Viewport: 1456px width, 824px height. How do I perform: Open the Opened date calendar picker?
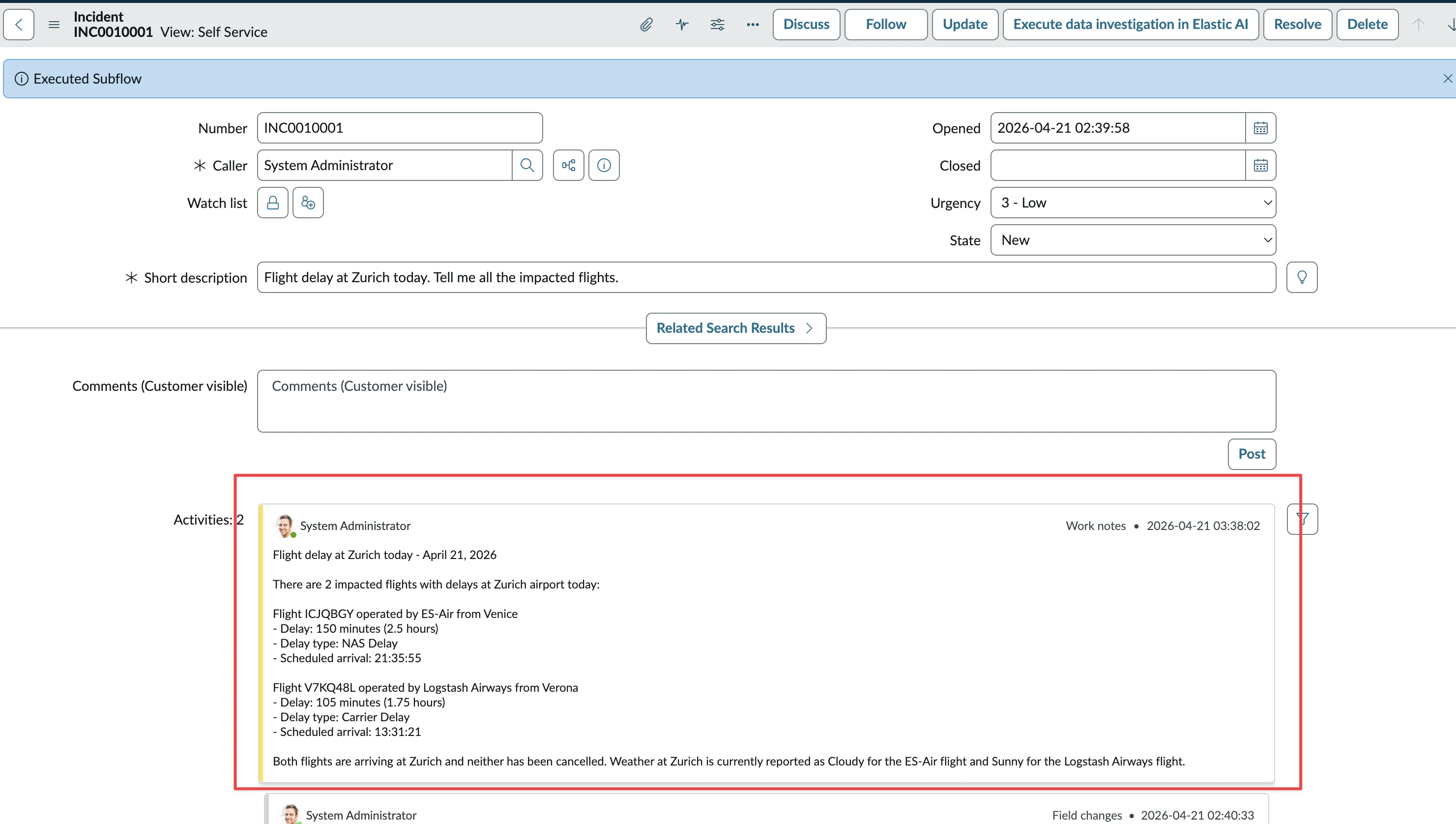point(1260,128)
